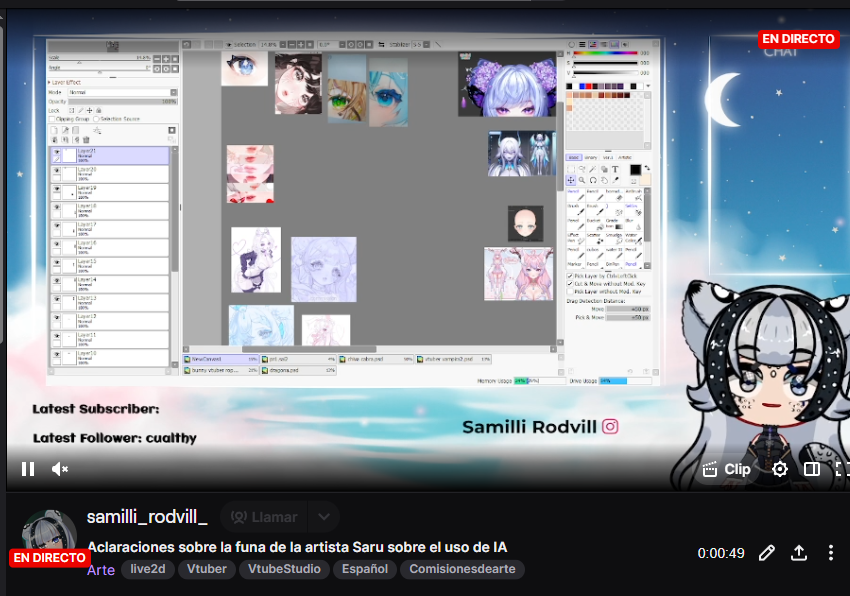Expand the chevron next to Llamar
Image resolution: width=850 pixels, height=596 pixels.
(324, 517)
